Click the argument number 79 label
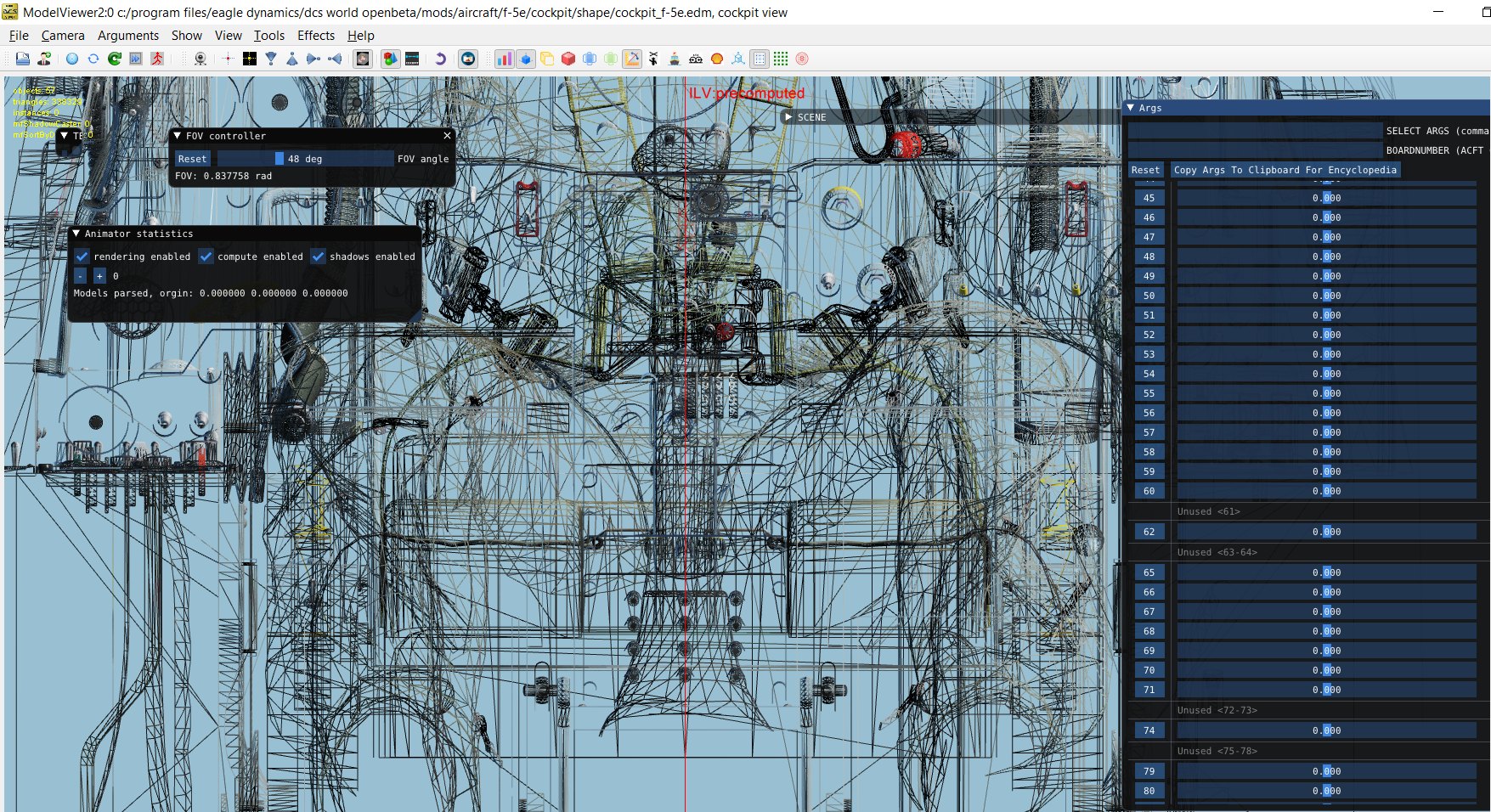 [1149, 771]
